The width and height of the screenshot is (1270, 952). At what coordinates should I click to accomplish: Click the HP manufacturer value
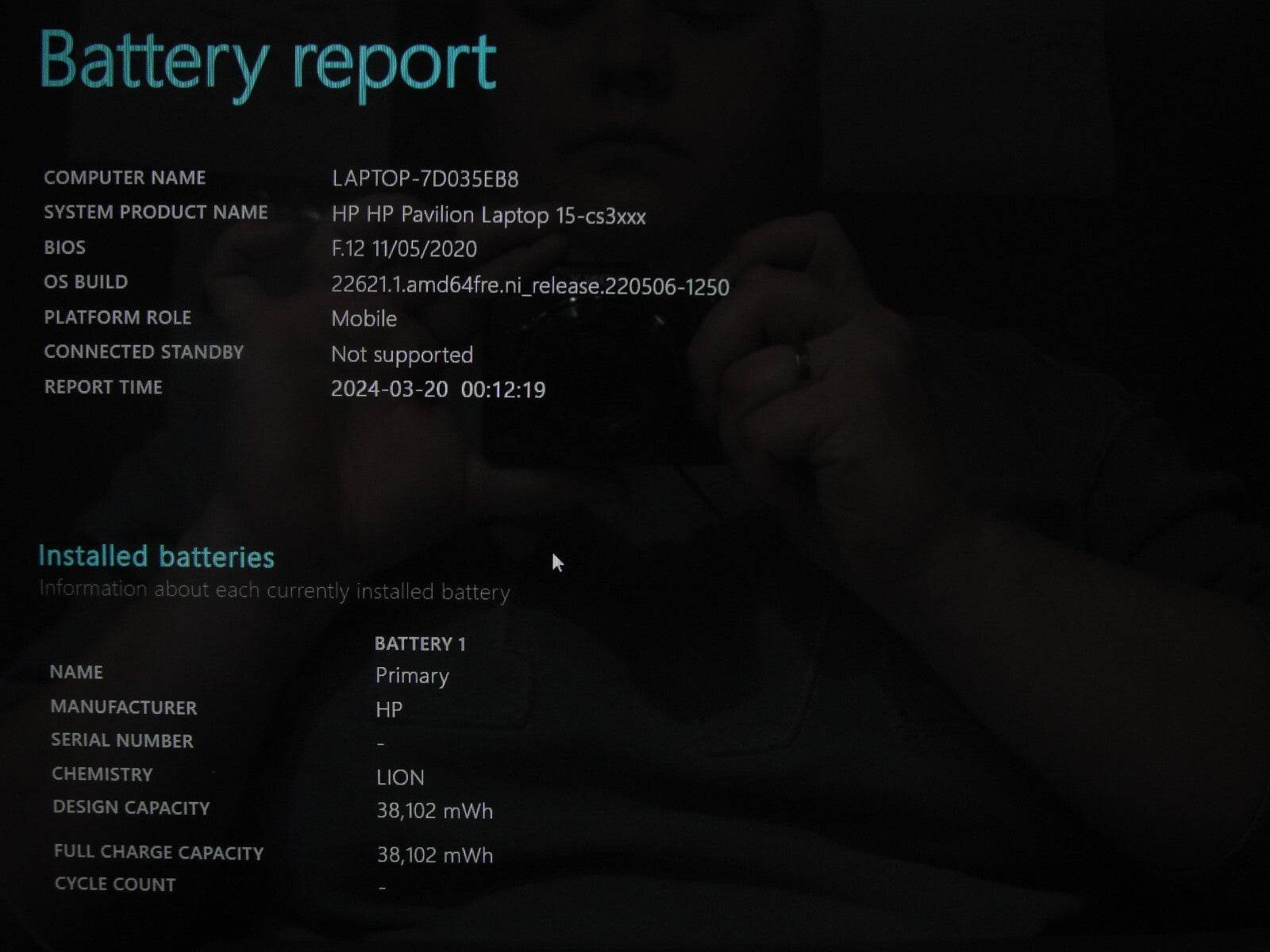click(x=390, y=708)
